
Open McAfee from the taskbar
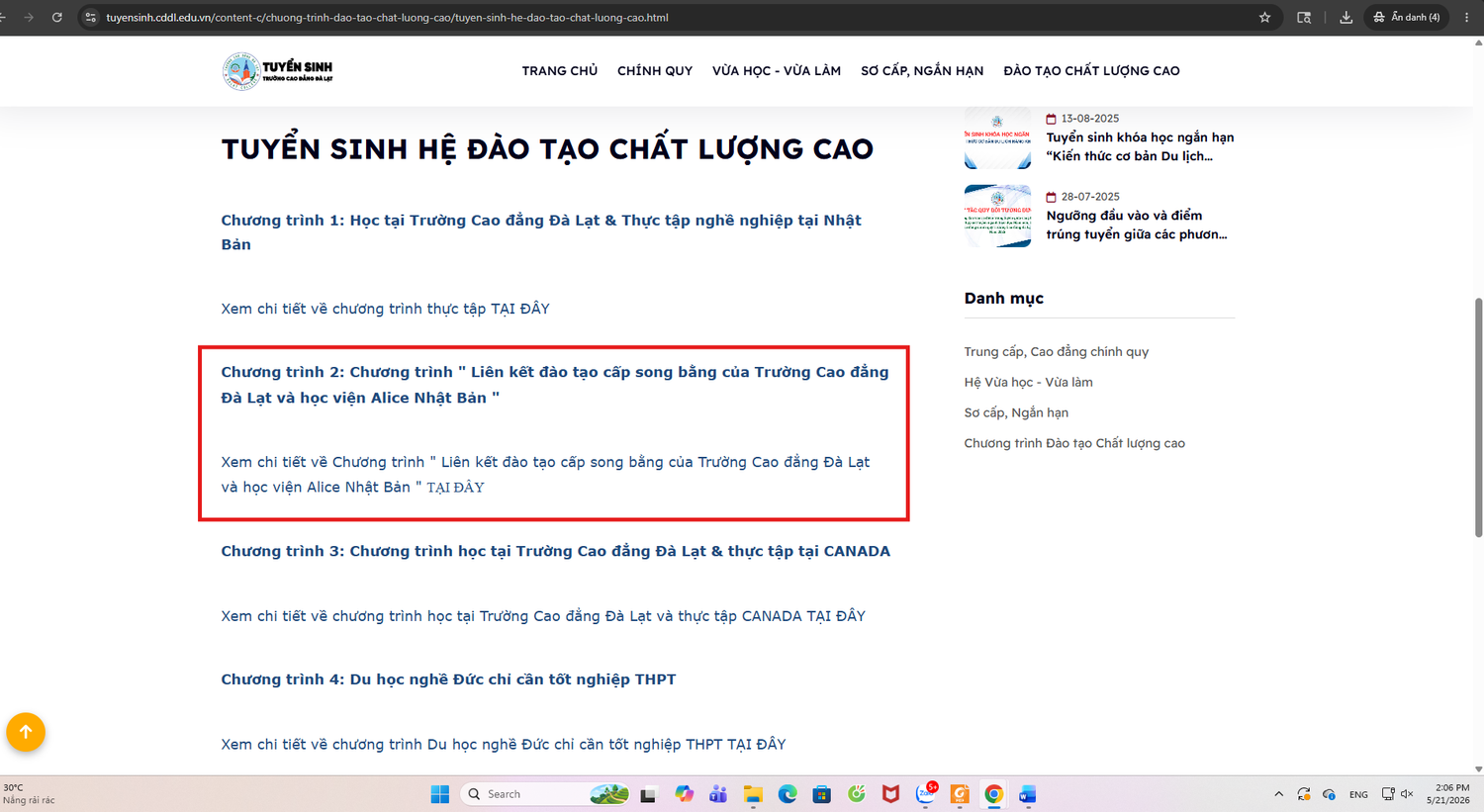890,794
